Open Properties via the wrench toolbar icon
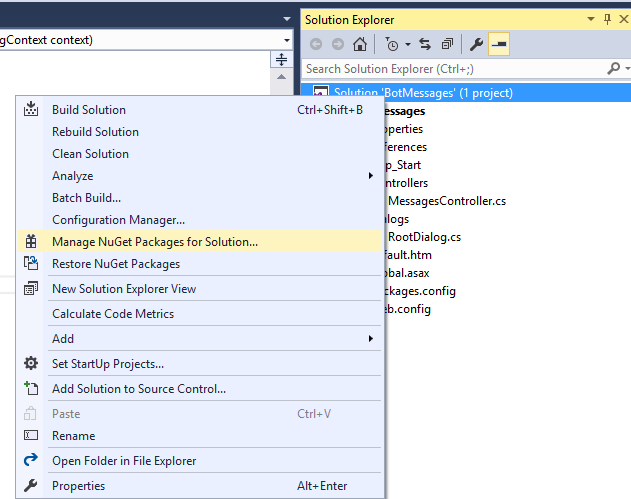The image size is (631, 499). click(x=476, y=44)
